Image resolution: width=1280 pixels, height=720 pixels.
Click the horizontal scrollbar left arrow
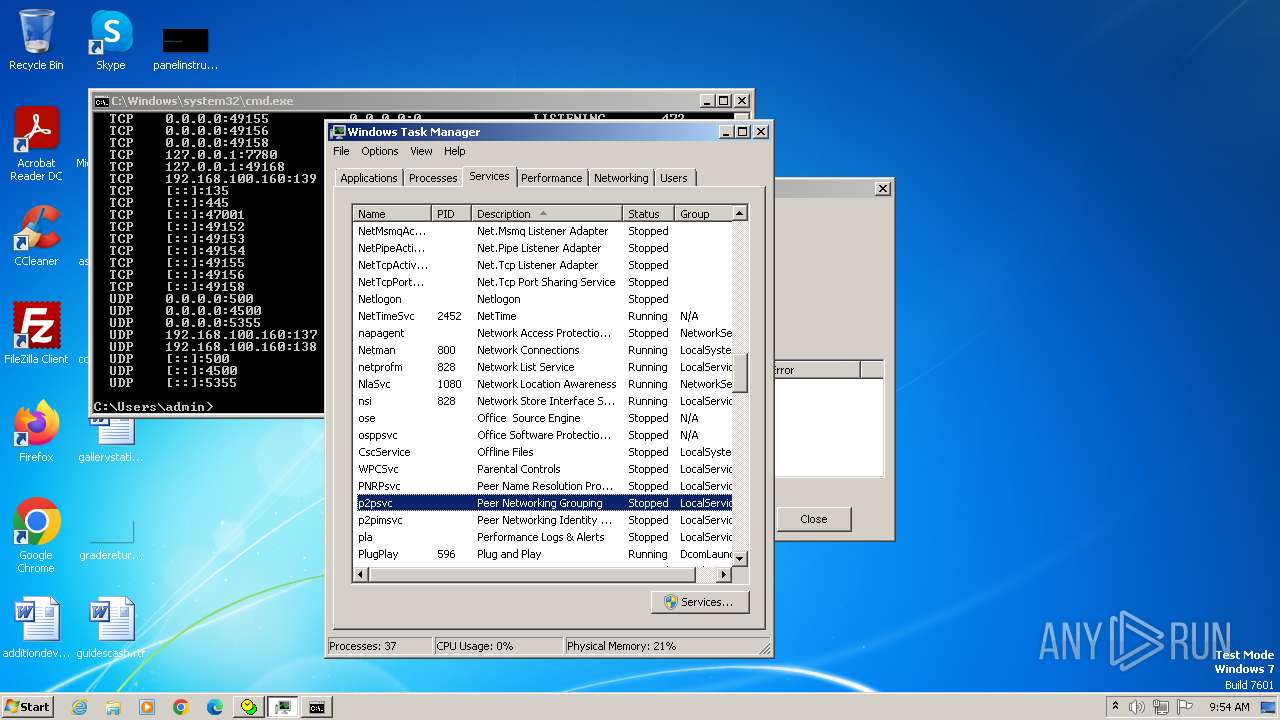(x=361, y=575)
